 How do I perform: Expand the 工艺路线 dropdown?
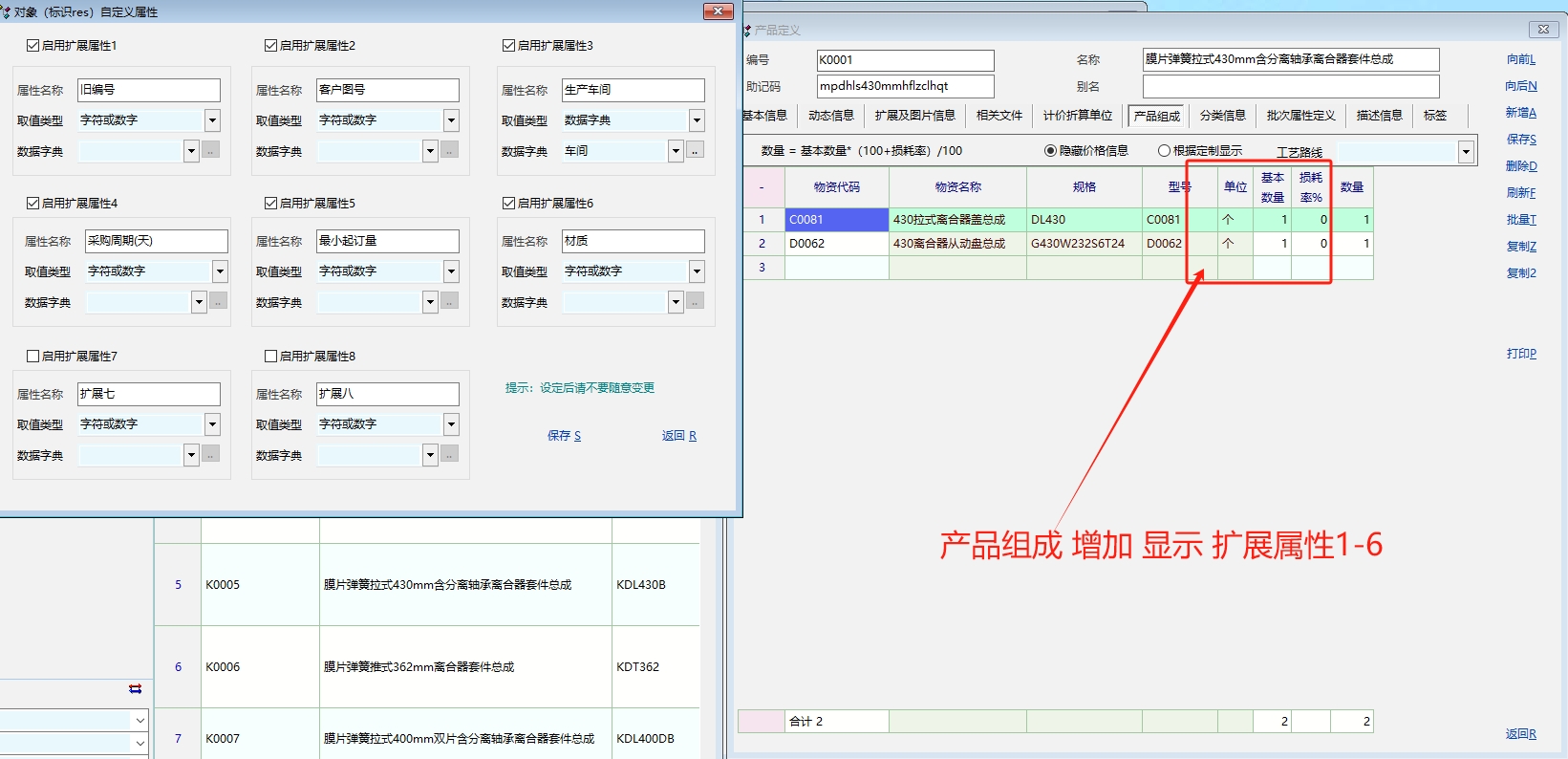[1466, 152]
